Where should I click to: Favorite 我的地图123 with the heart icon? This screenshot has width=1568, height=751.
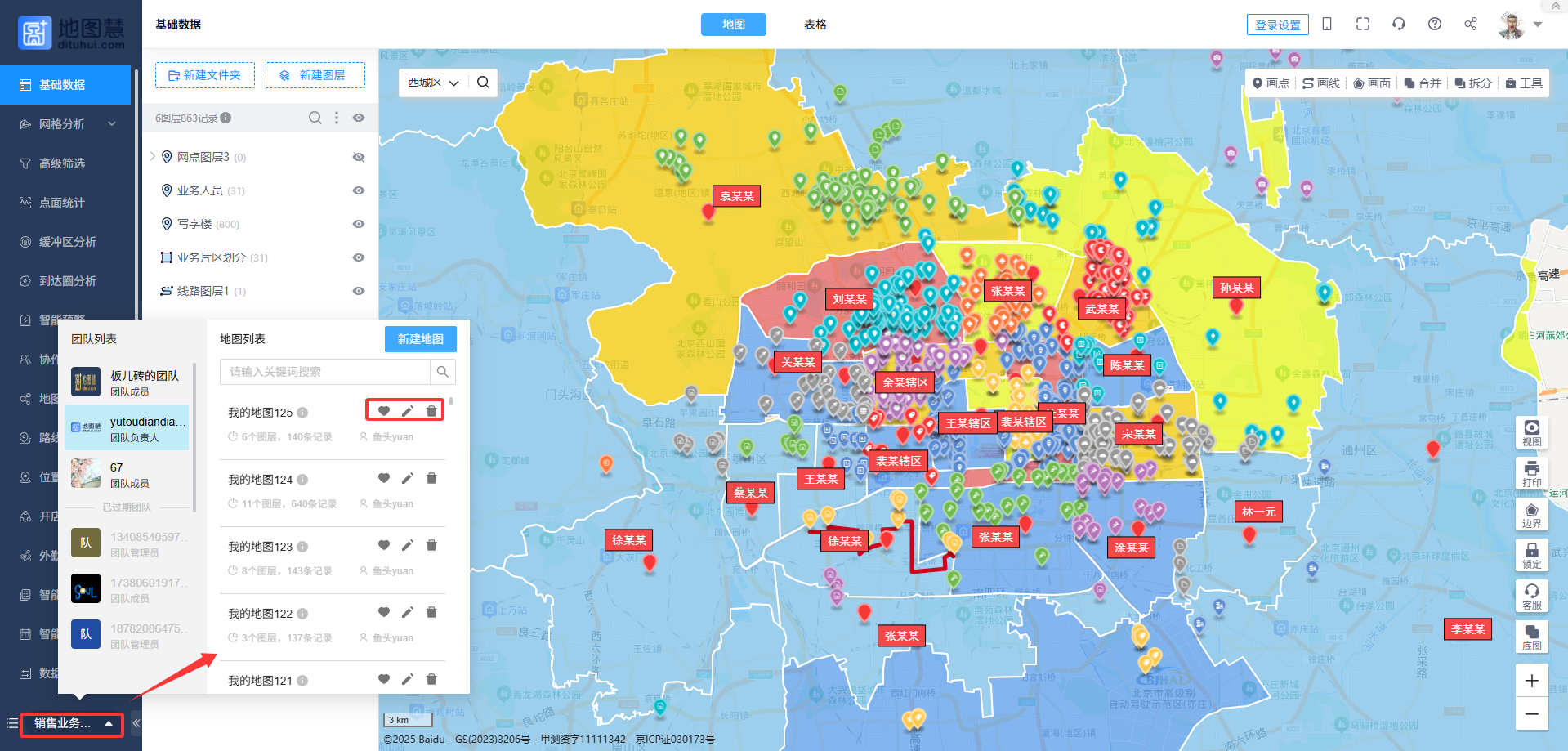(x=383, y=545)
